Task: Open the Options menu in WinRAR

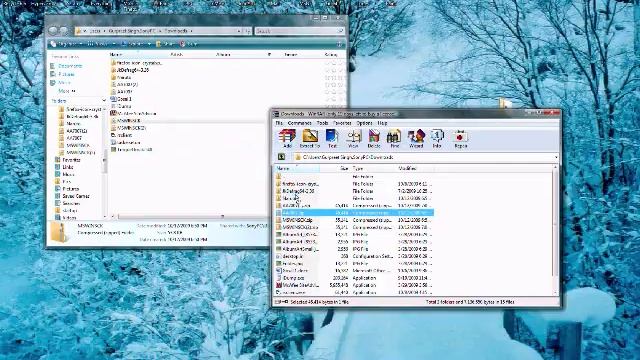Action: [x=364, y=123]
